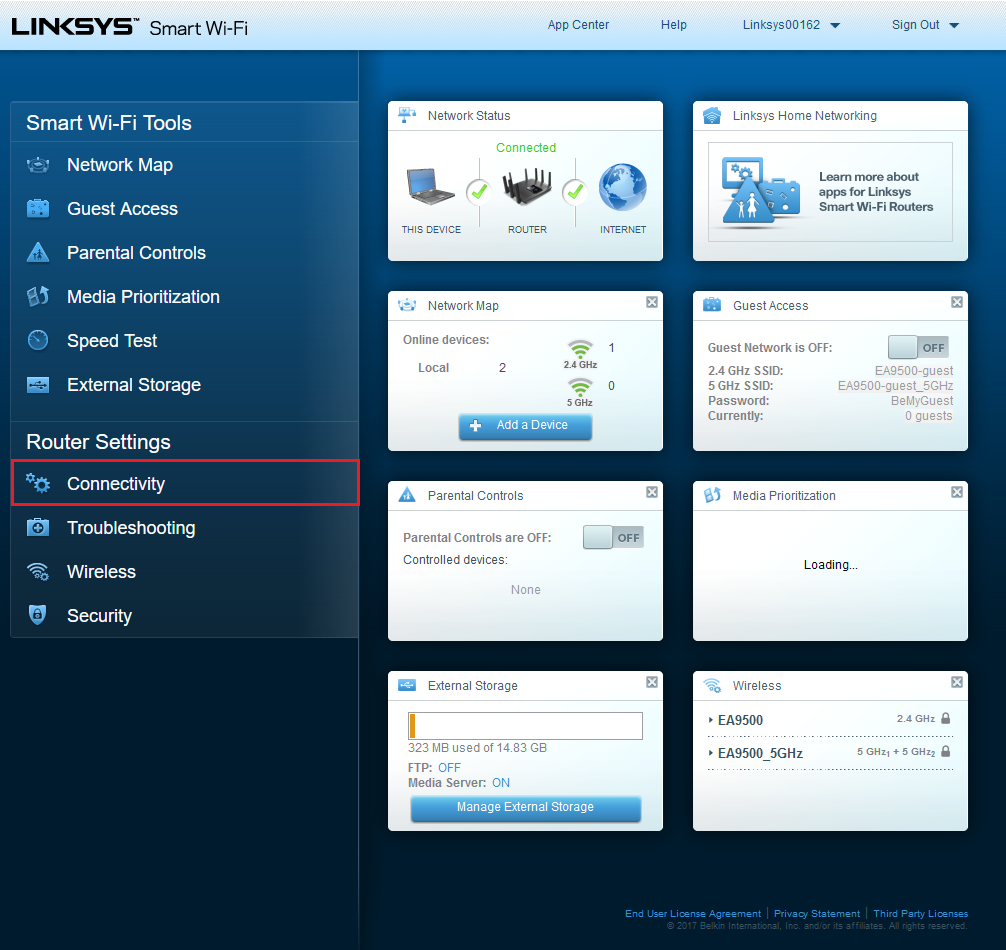1006x950 pixels.
Task: Click the external storage usage bar
Action: pyautogui.click(x=525, y=726)
